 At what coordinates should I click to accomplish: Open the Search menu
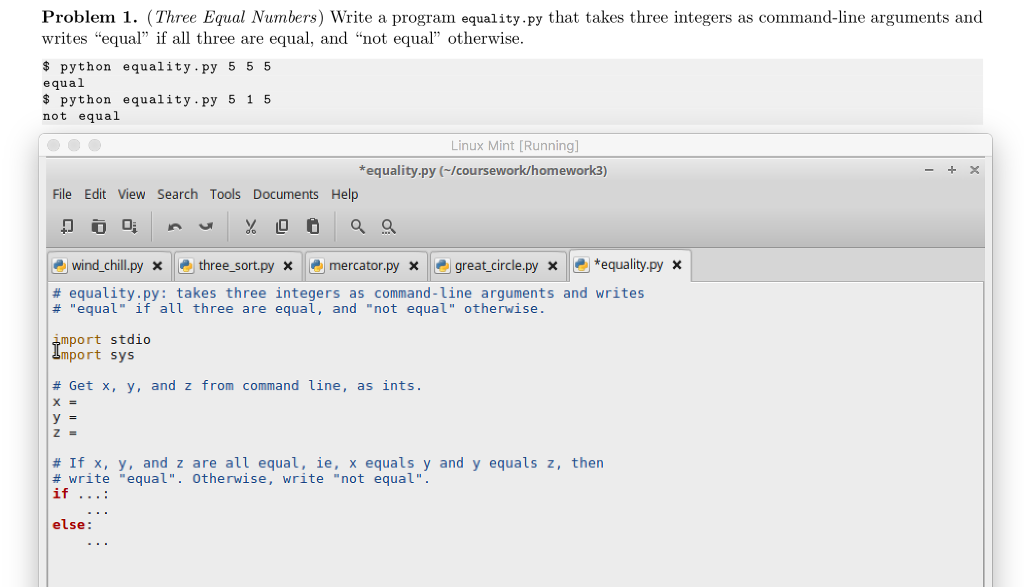[x=177, y=194]
